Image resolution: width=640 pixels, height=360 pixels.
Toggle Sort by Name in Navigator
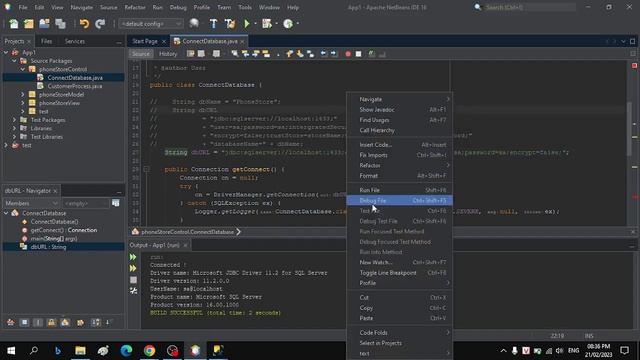tap(96, 322)
